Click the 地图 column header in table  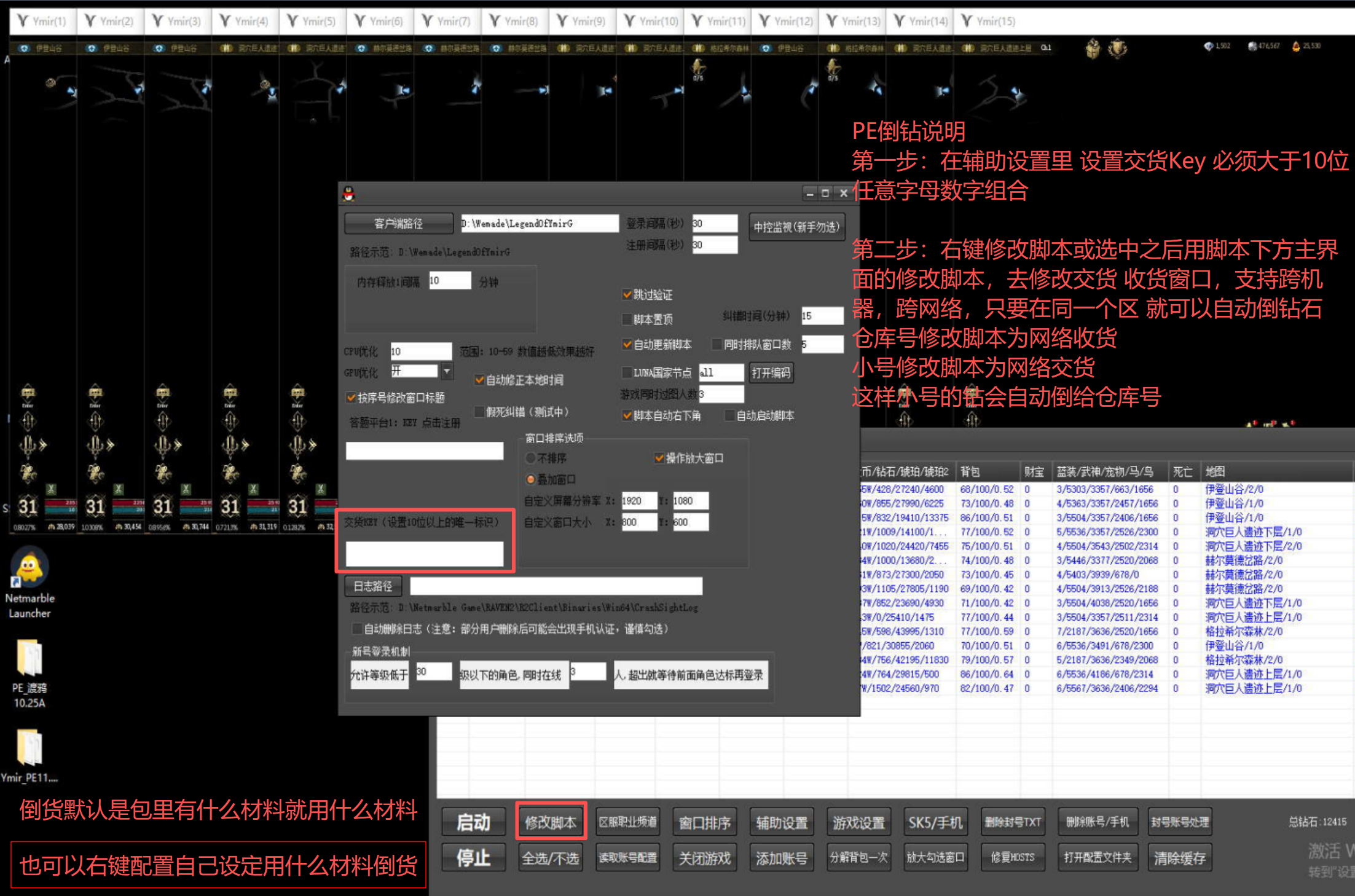pyautogui.click(x=1215, y=471)
